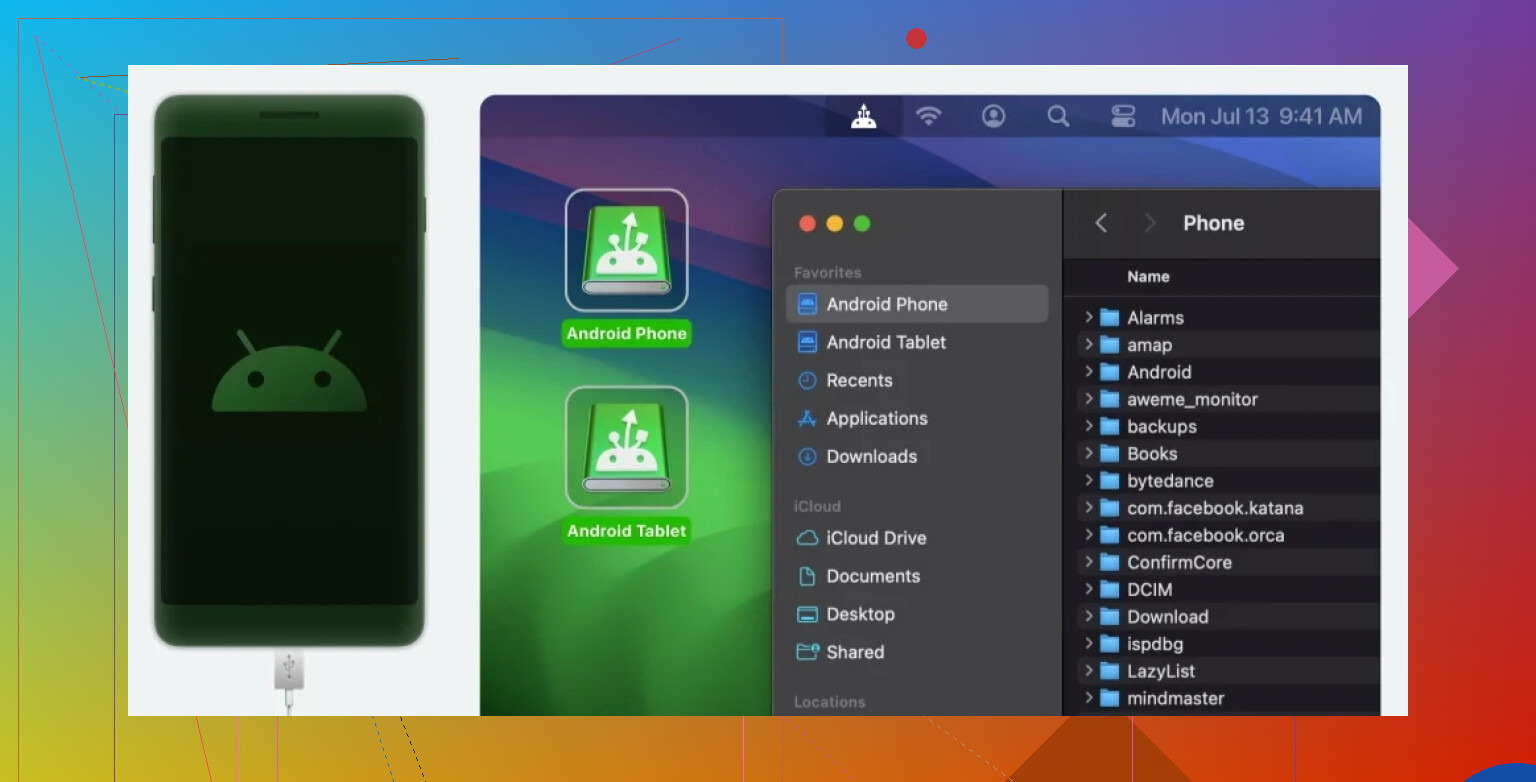Expand the amap folder chevron

[1088, 344]
